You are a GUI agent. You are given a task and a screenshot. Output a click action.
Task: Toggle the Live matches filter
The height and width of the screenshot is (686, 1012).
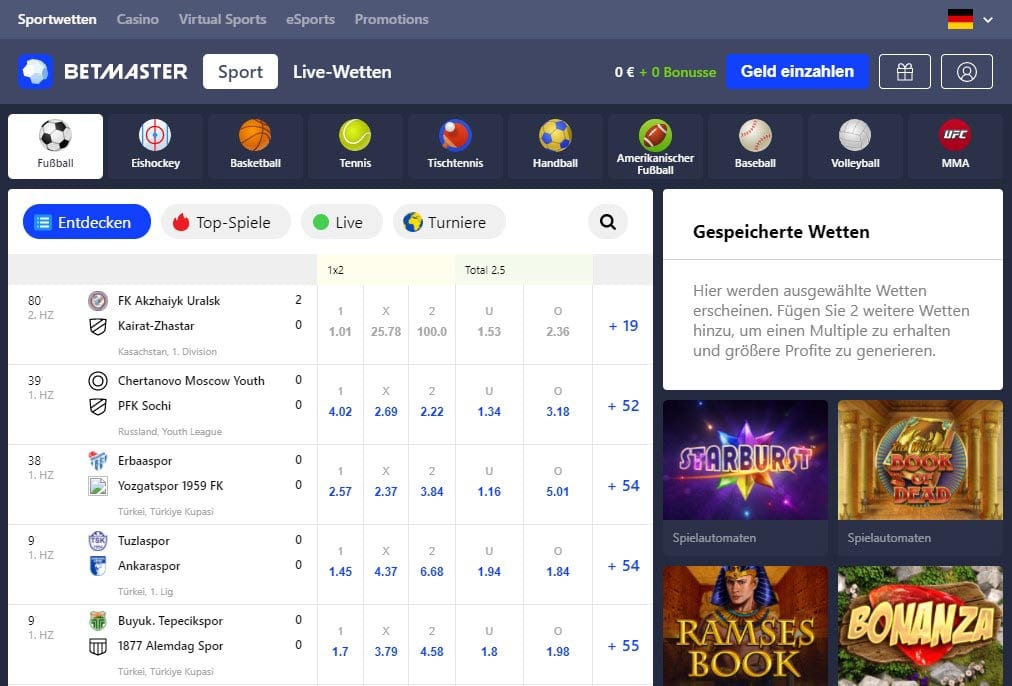point(341,222)
